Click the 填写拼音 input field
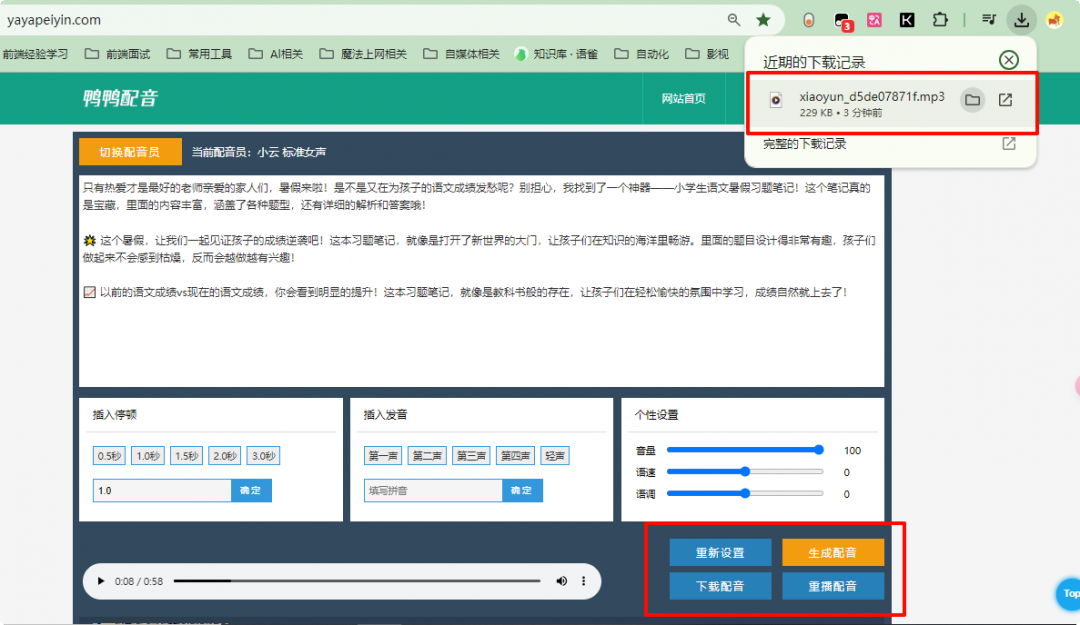 [433, 490]
